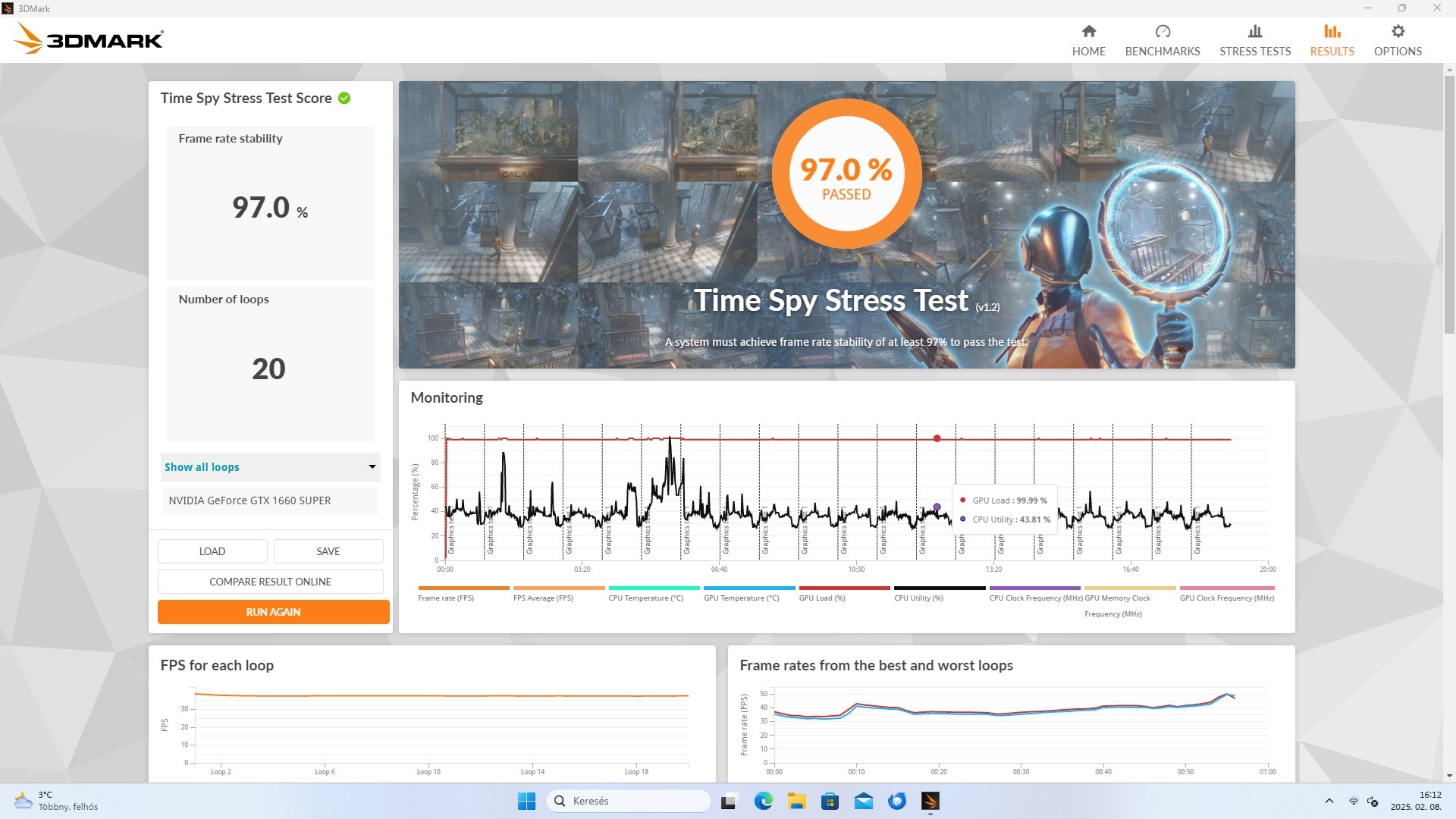The height and width of the screenshot is (819, 1456).
Task: Launch Microsoft Edge from taskbar
Action: coord(763,801)
